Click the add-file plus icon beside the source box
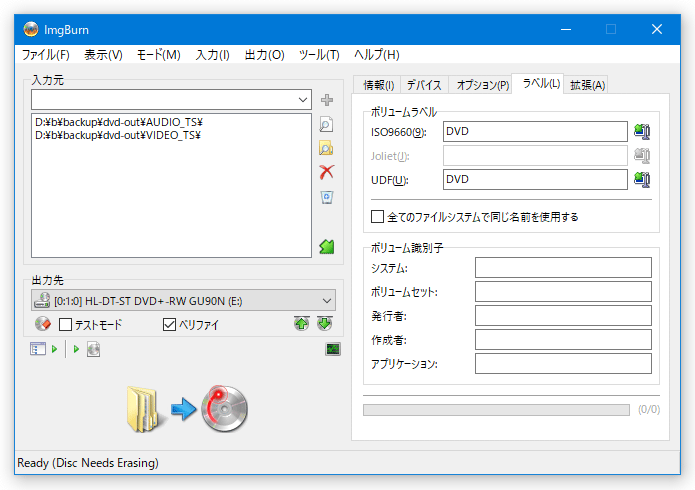695x490 pixels. pos(327,100)
